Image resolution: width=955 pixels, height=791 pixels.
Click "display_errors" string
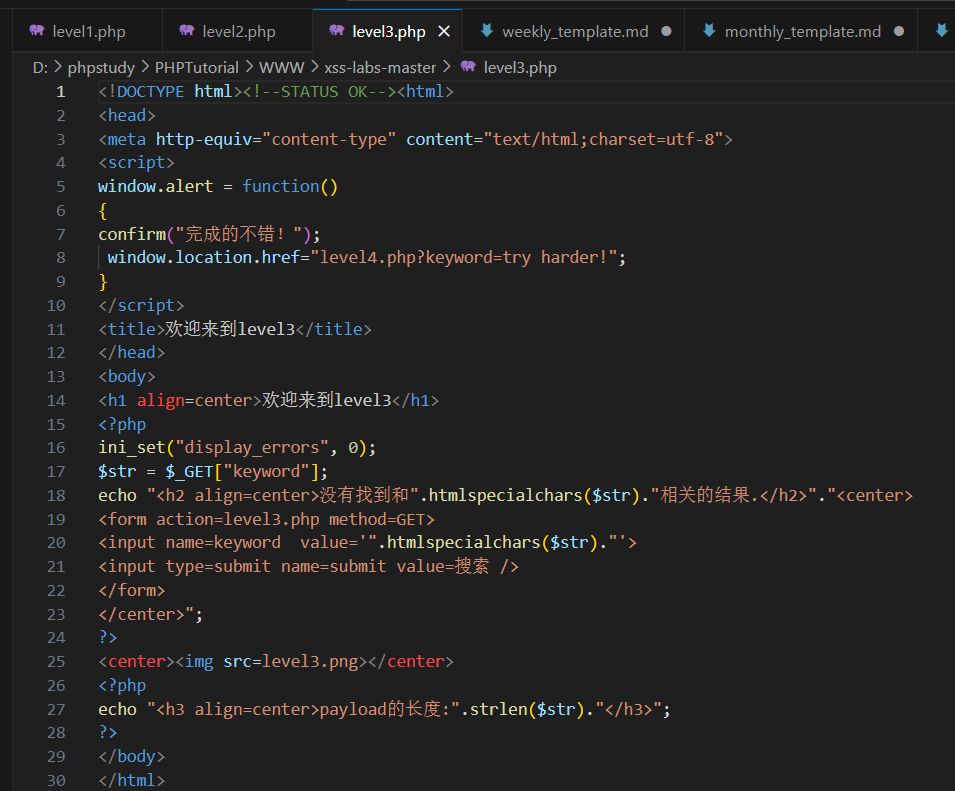[x=252, y=448]
